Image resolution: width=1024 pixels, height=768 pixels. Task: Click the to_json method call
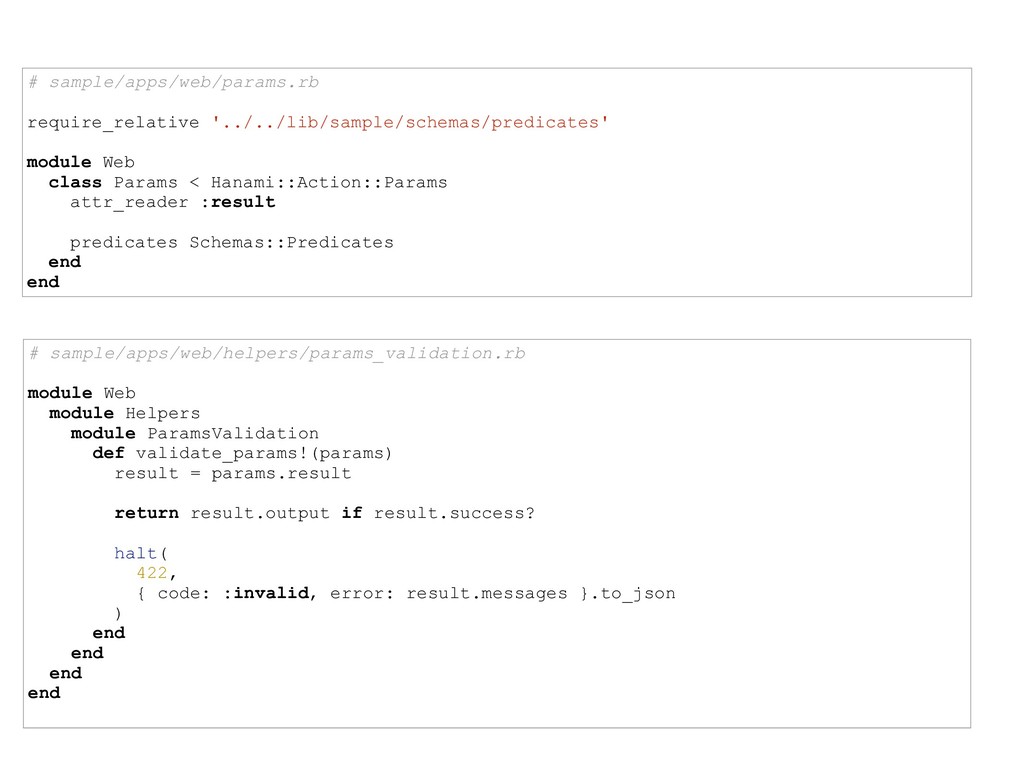(638, 594)
